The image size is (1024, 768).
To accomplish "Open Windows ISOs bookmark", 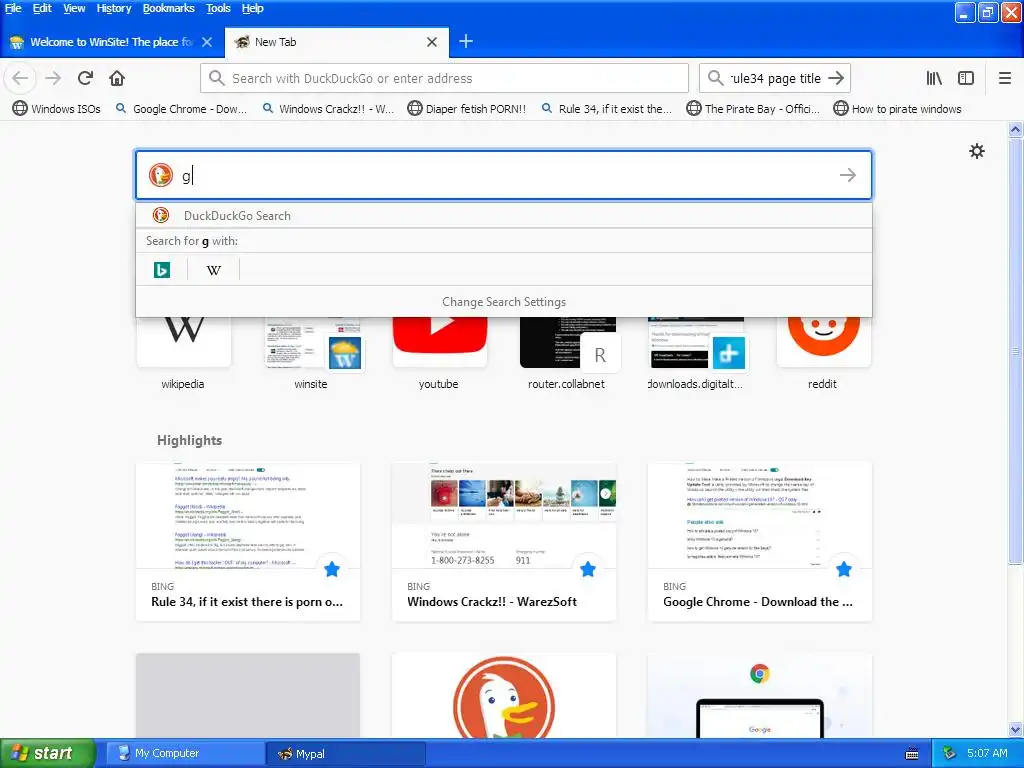I will (57, 109).
